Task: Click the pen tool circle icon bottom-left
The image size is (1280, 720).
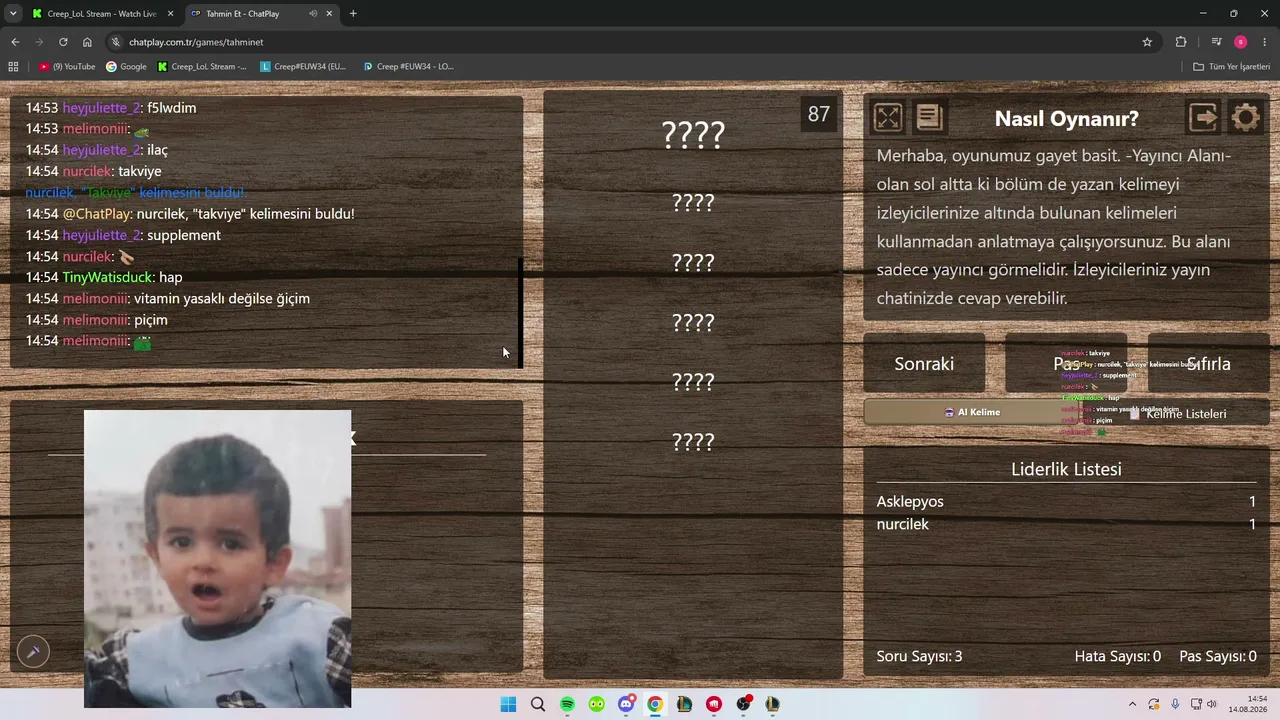Action: tap(33, 652)
